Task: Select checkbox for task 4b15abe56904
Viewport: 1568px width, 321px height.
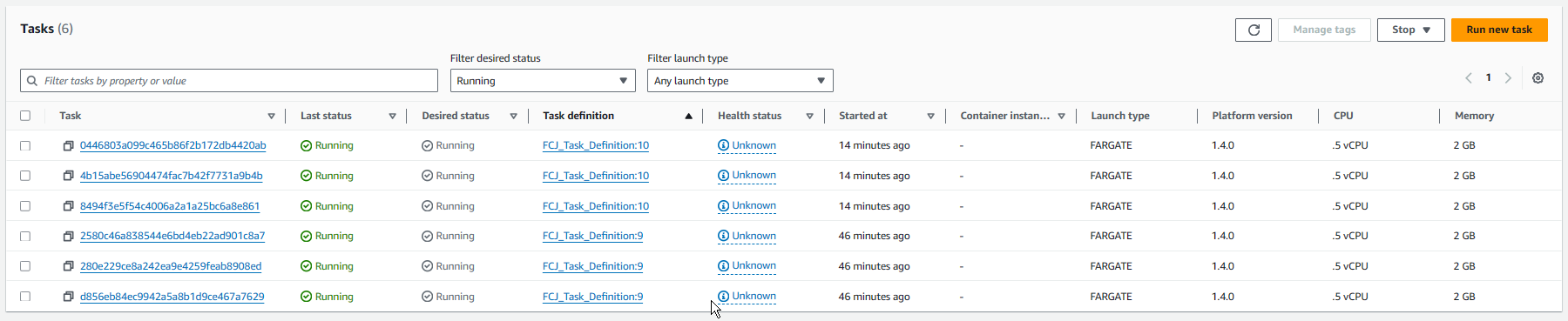Action: [x=25, y=176]
